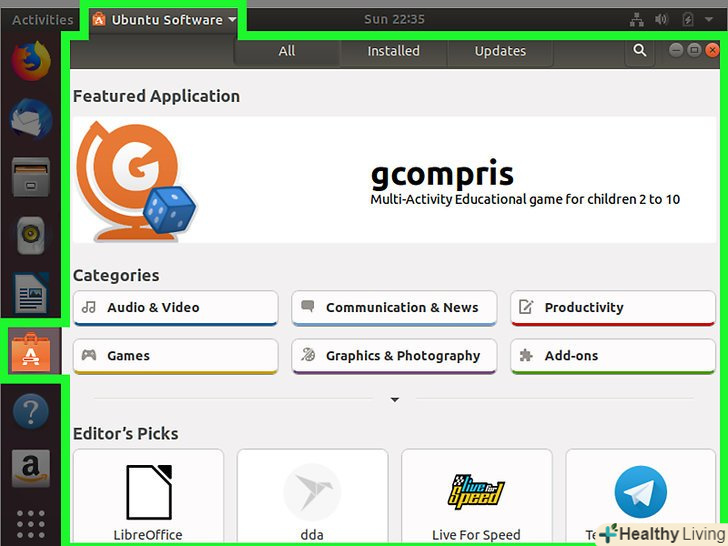Open the Telegram editor's pick tile
Image resolution: width=728 pixels, height=546 pixels.
[641, 497]
